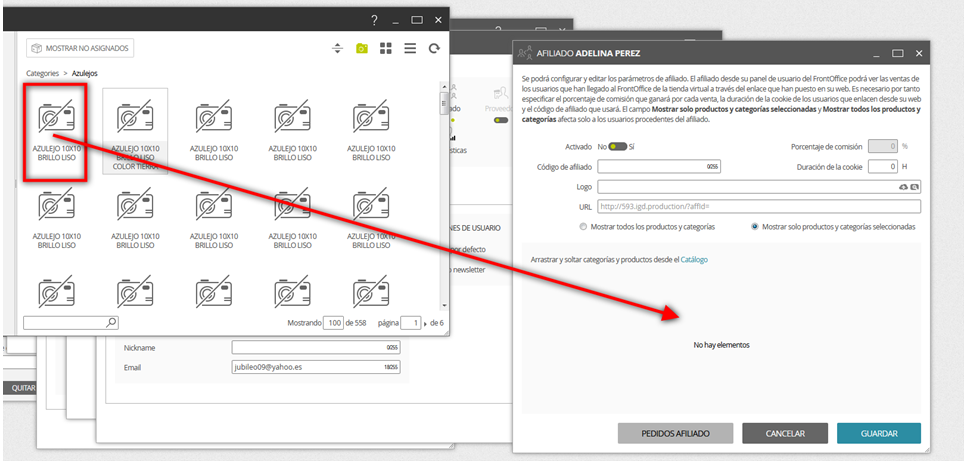Go to next page arrow in pagination

[424, 323]
